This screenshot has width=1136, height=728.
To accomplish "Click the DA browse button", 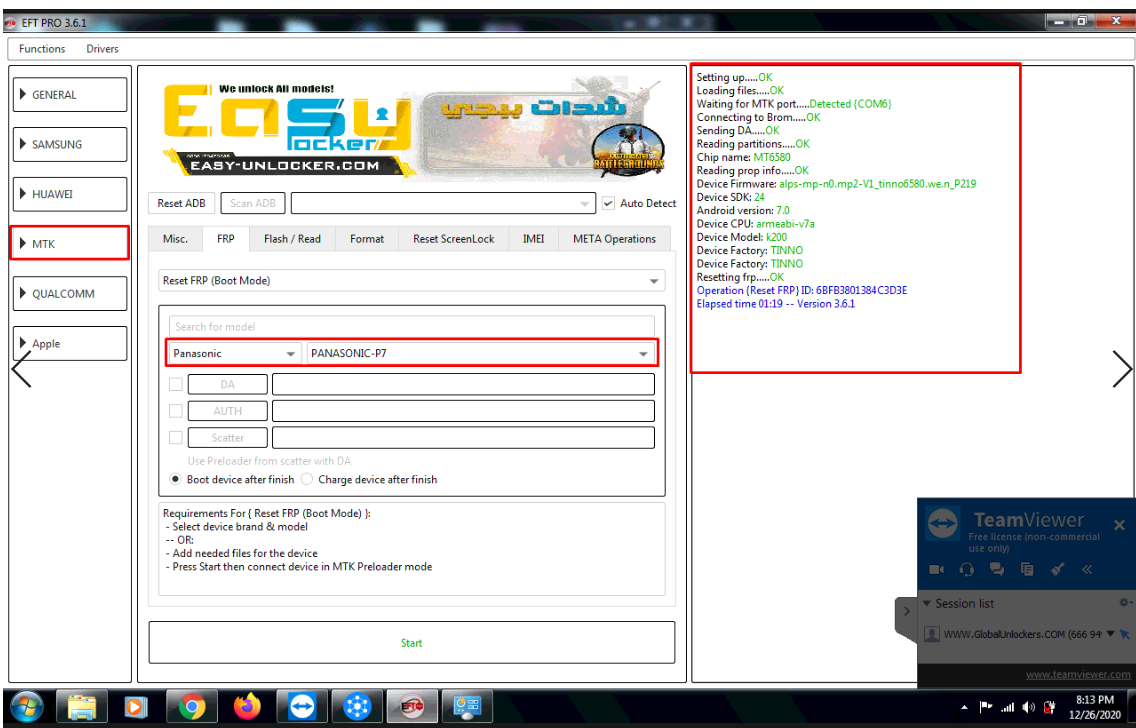I will (x=227, y=384).
